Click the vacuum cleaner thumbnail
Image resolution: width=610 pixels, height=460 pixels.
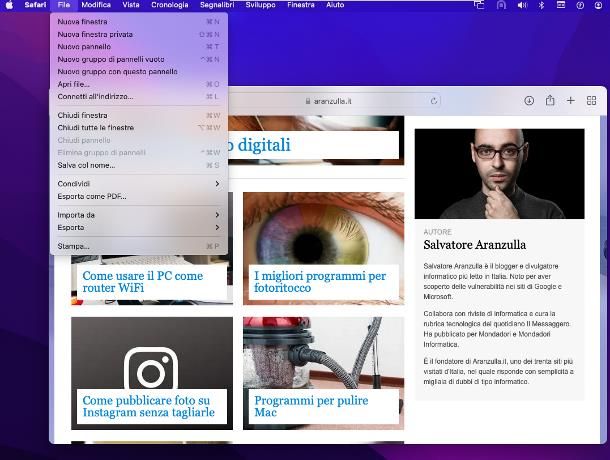(324, 353)
